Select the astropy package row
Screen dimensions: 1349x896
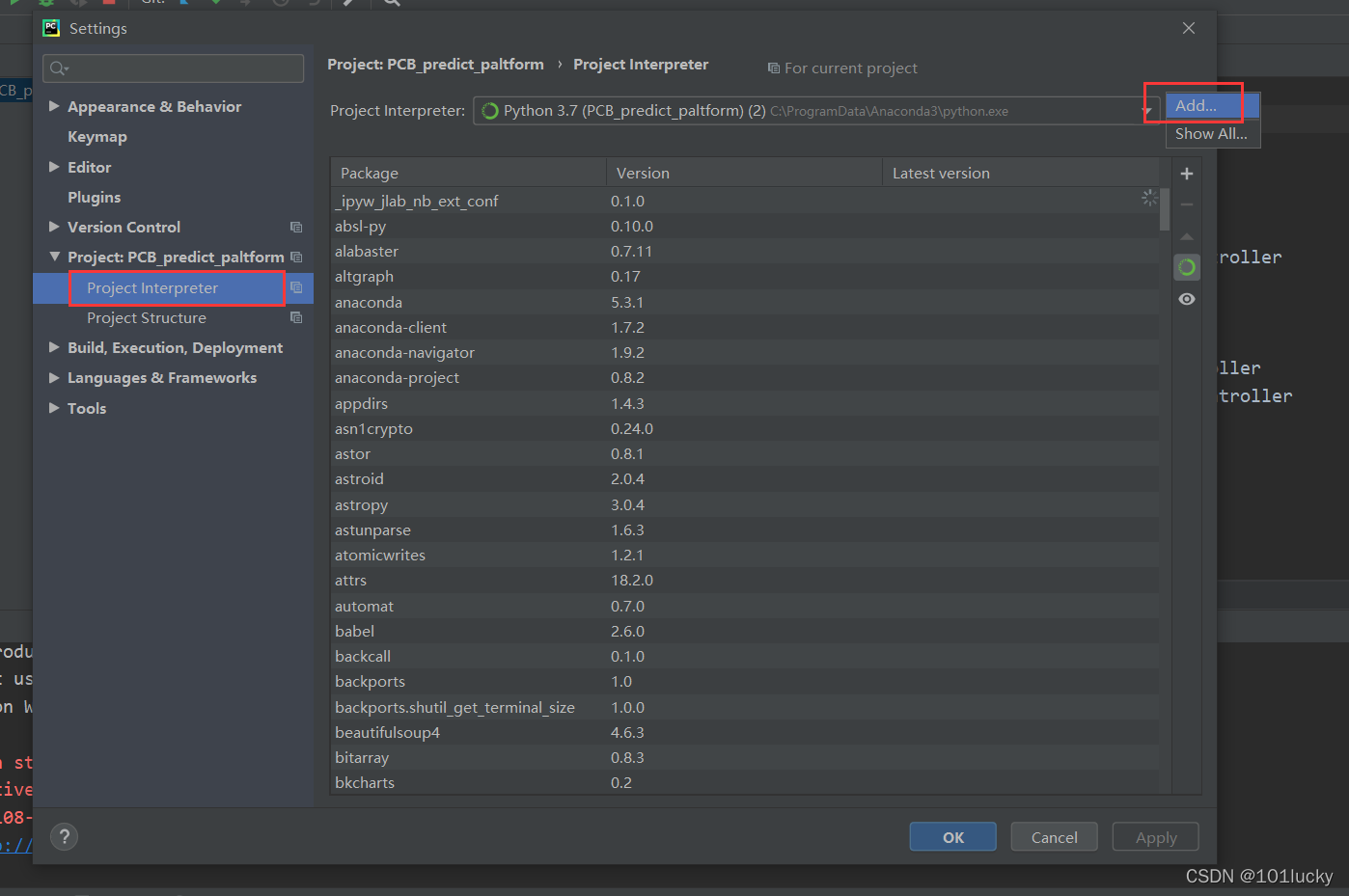coord(744,504)
